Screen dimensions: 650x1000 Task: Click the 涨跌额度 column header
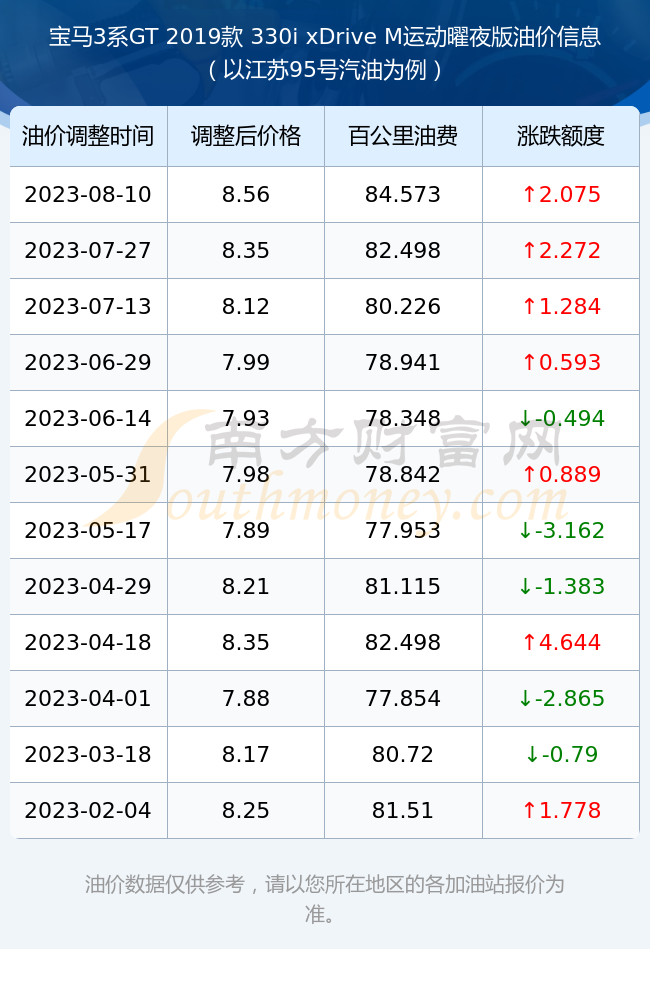click(561, 136)
